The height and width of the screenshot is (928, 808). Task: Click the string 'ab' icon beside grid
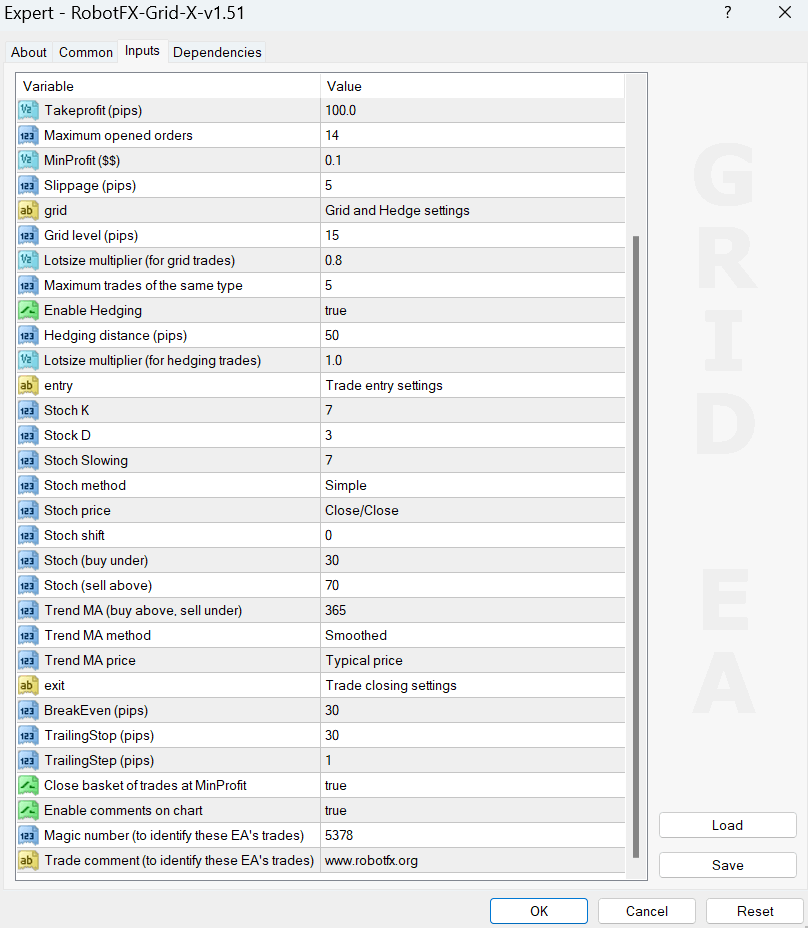pos(28,211)
